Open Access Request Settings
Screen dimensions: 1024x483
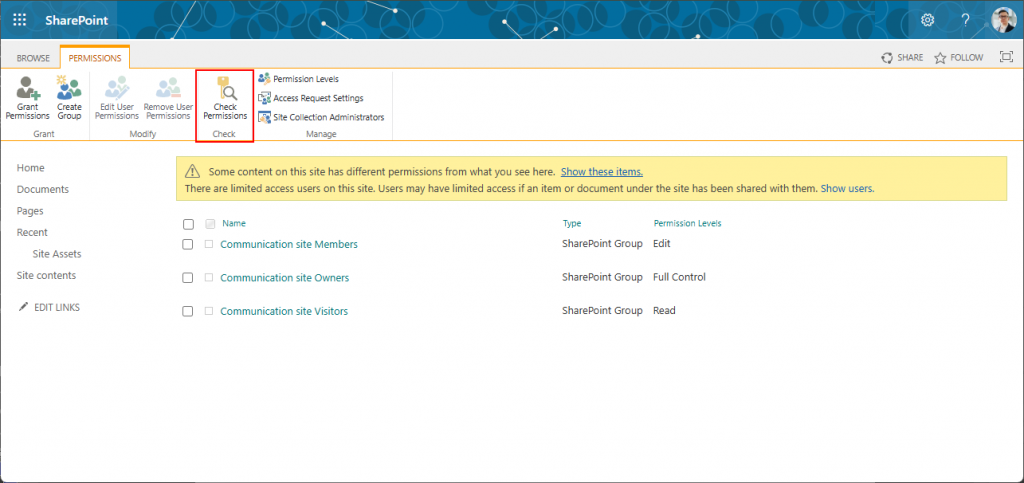point(317,98)
